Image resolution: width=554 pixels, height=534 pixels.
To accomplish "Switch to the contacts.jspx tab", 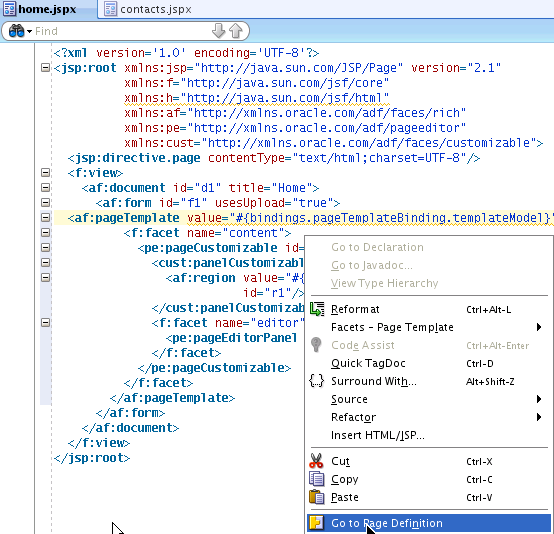I will (148, 9).
